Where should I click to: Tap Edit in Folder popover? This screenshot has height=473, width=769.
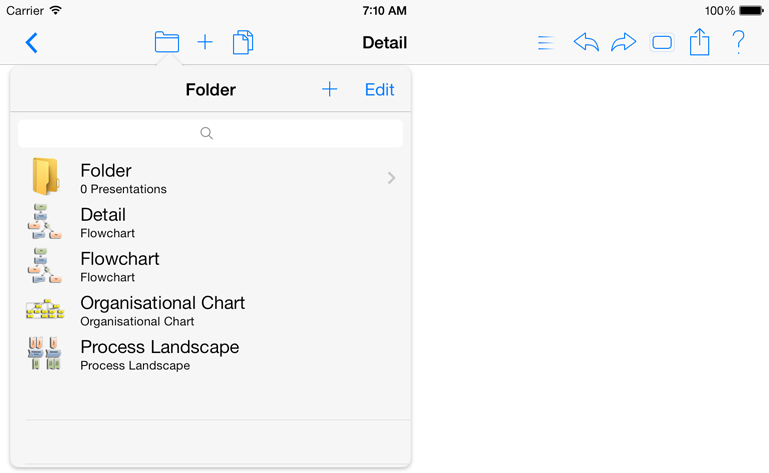[x=379, y=89]
